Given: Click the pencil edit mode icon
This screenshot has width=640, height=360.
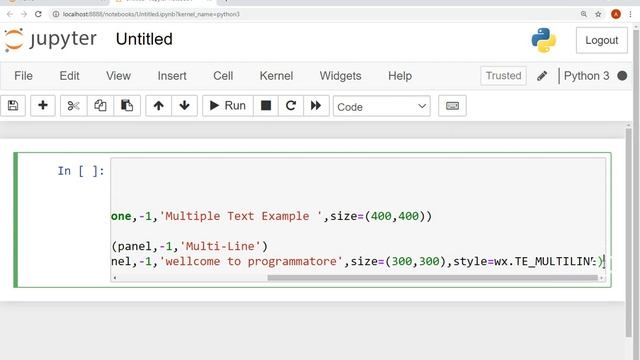Looking at the screenshot, I should tap(542, 76).
